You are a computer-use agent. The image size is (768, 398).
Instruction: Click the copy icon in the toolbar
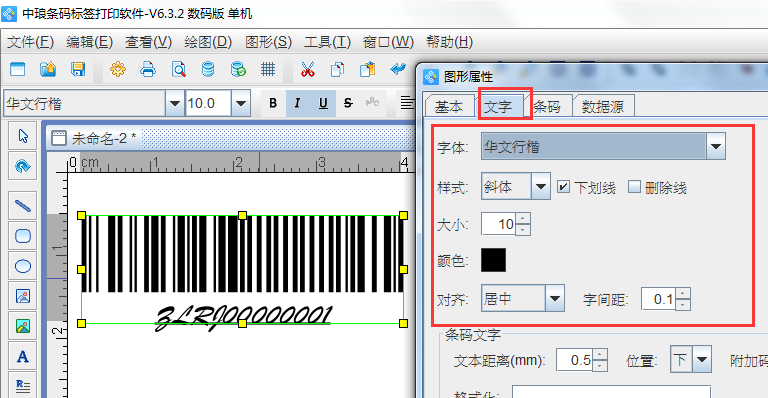337,69
